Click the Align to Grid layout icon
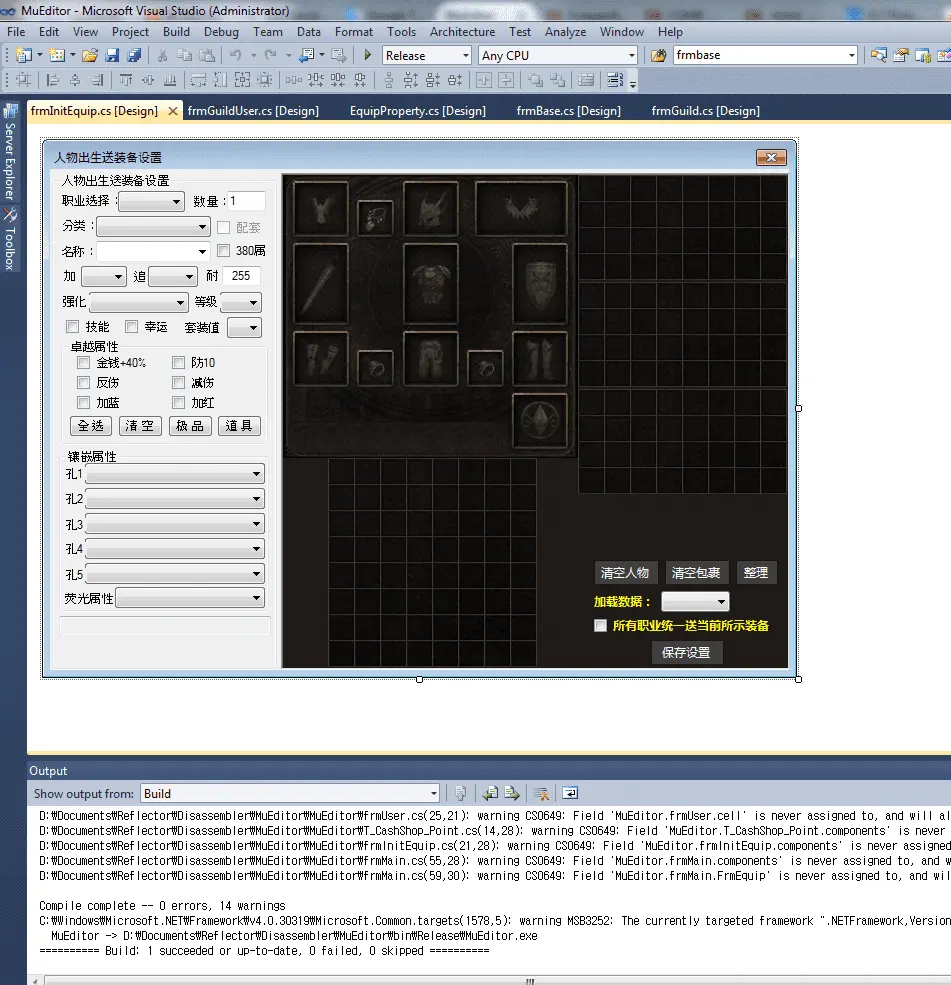This screenshot has height=985, width=951. (23, 80)
